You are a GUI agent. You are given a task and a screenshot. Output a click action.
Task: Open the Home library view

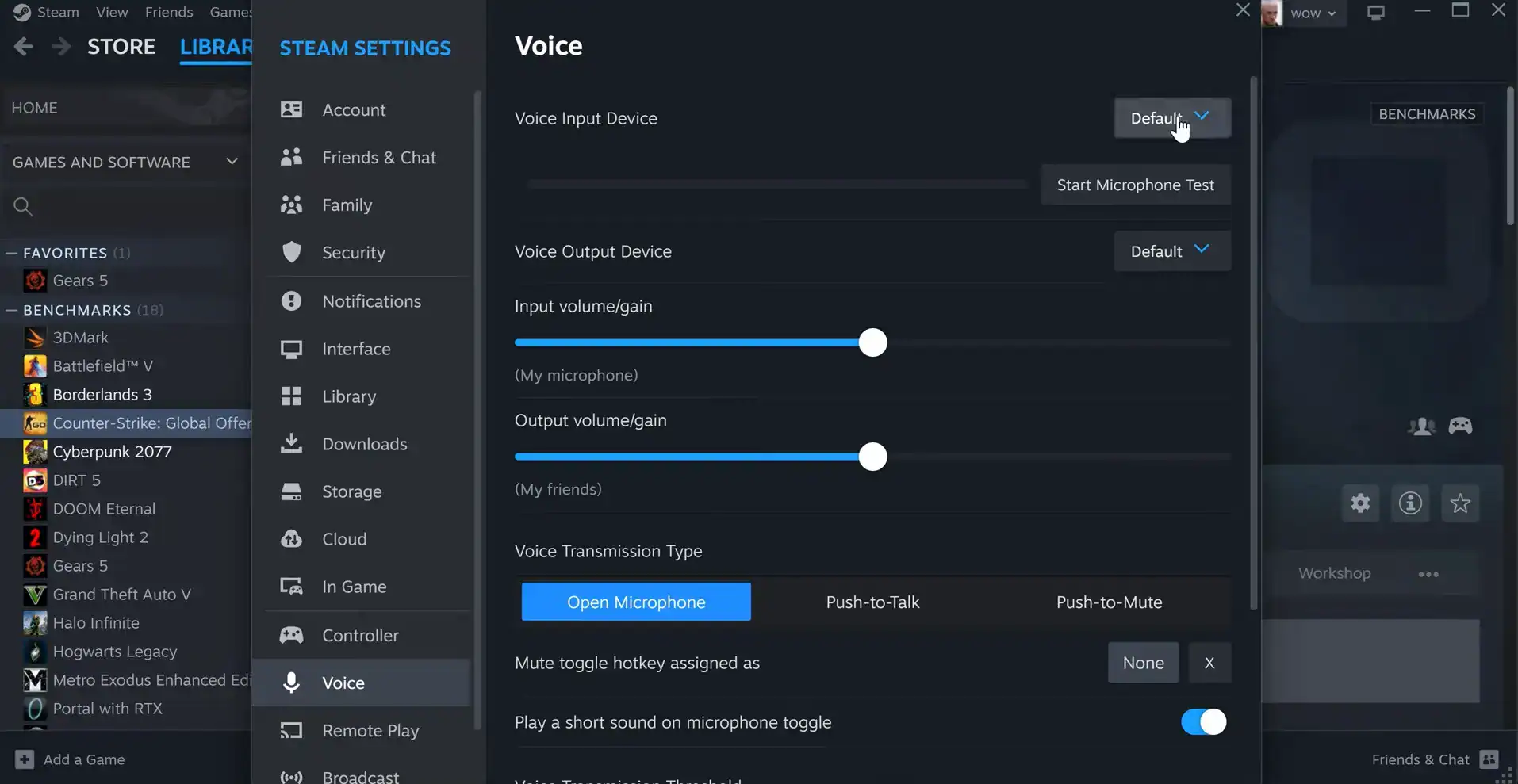pyautogui.click(x=34, y=107)
